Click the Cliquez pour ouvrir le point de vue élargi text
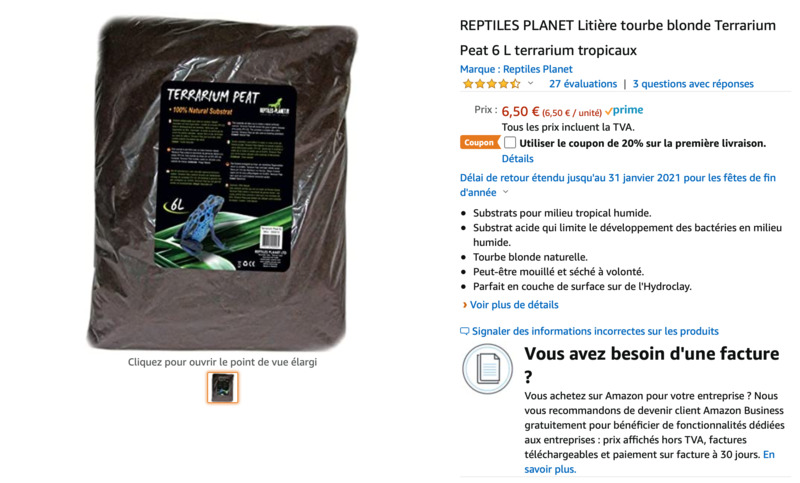800x483 pixels. (x=222, y=362)
